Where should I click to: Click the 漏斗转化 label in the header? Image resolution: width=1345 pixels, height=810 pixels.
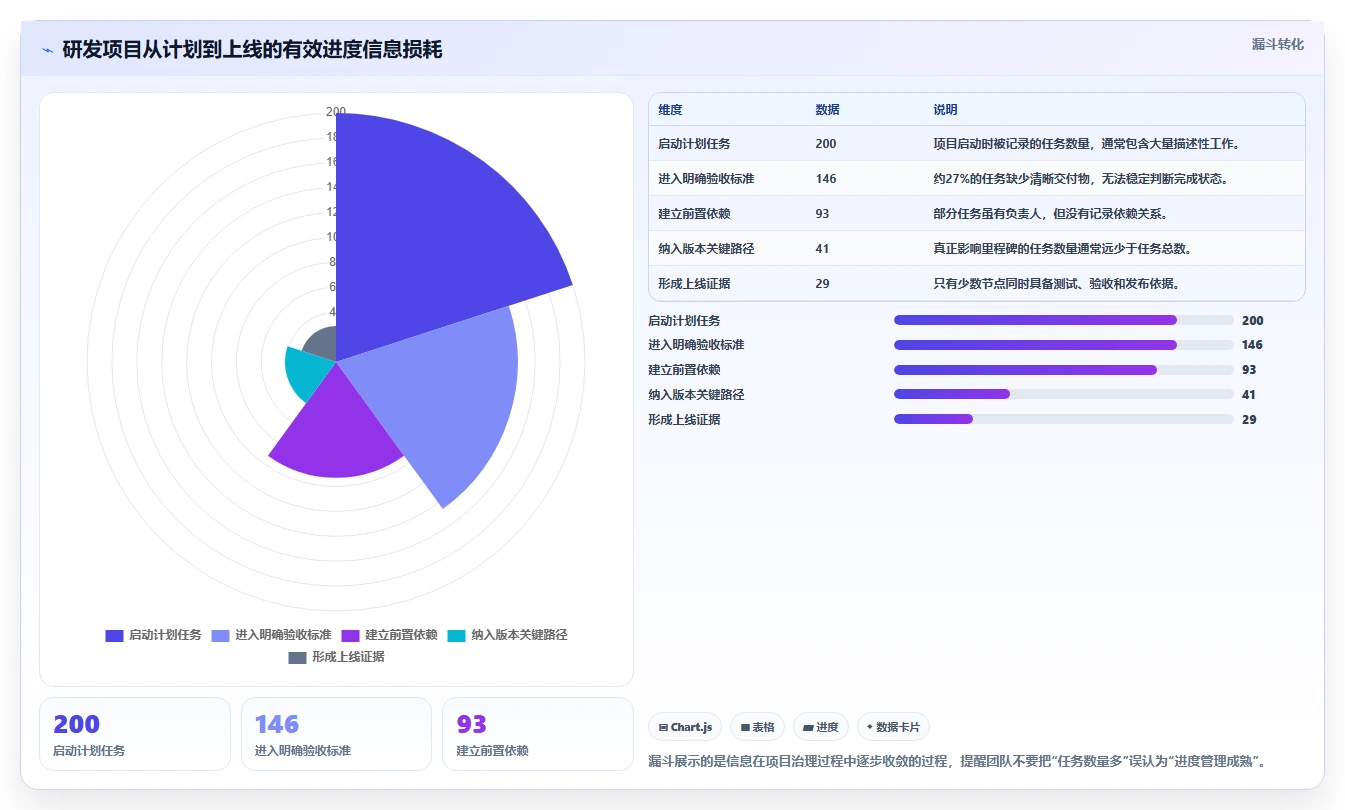coord(1277,45)
